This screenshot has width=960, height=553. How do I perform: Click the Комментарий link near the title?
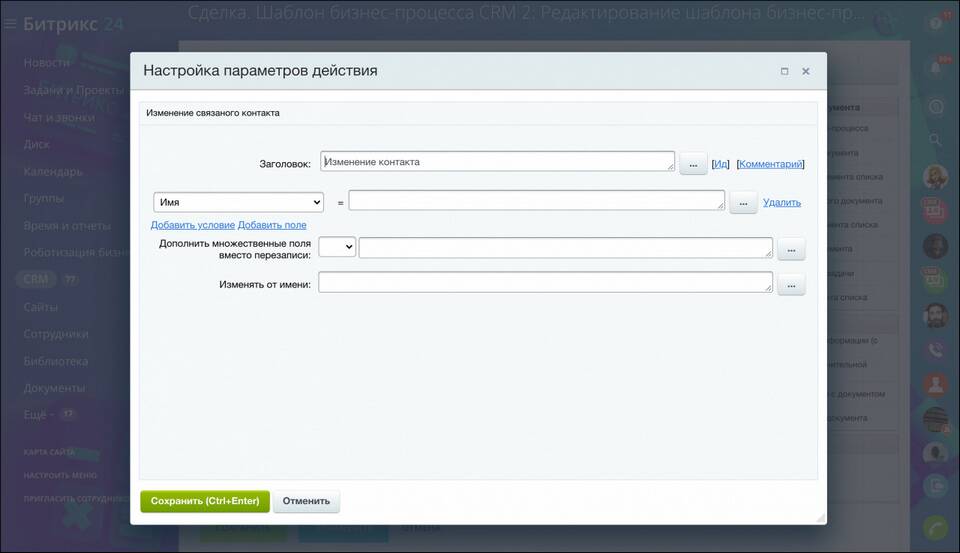770,164
